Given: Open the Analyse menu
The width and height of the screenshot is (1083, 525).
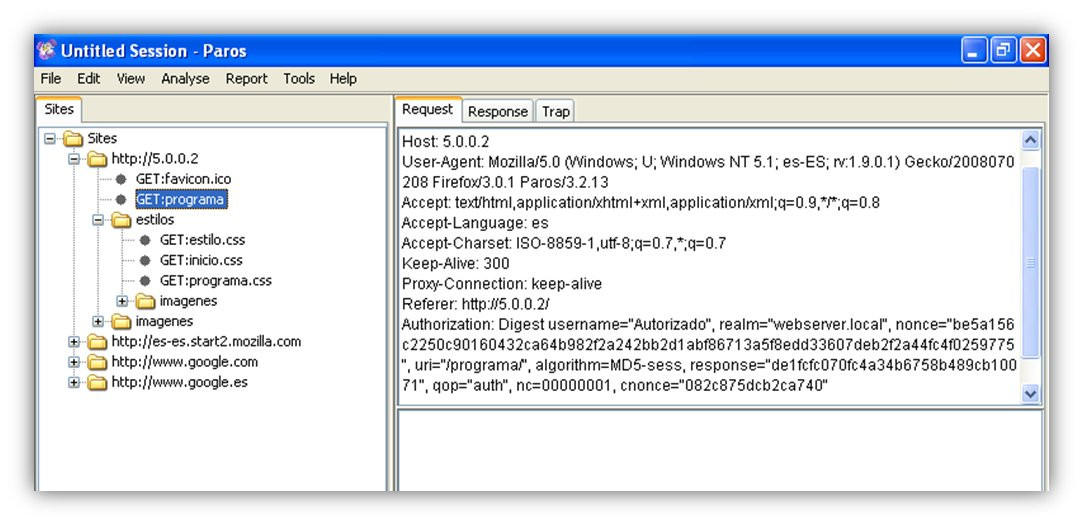Looking at the screenshot, I should (x=185, y=79).
